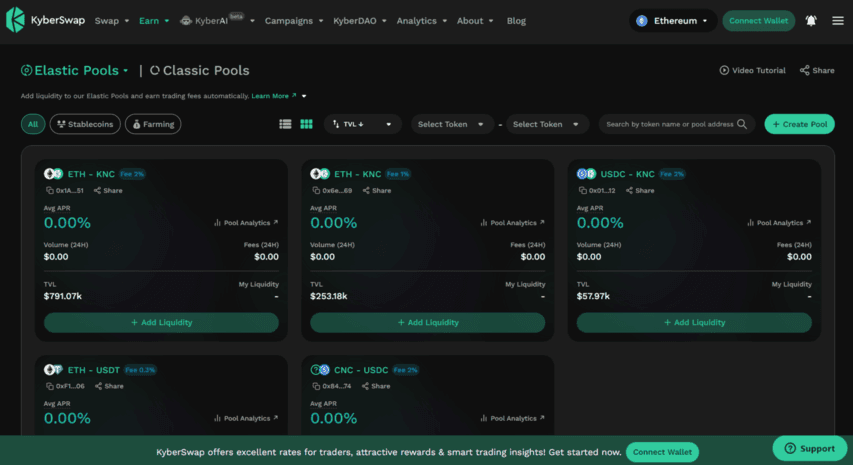Share the ETH-KNC Fee 1% pool
The height and width of the screenshot is (465, 853).
point(376,190)
